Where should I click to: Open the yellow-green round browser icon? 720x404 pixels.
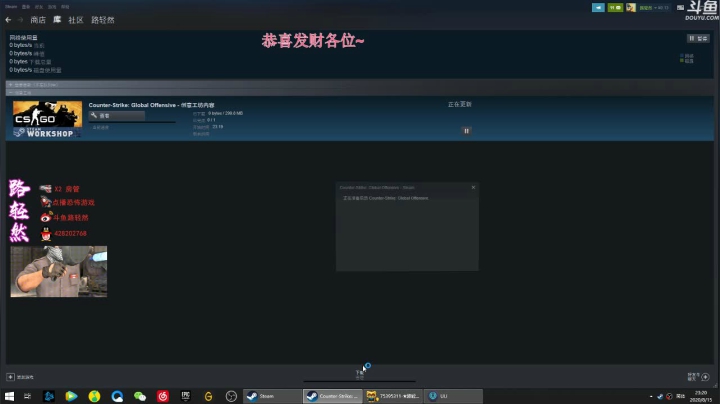pos(94,396)
